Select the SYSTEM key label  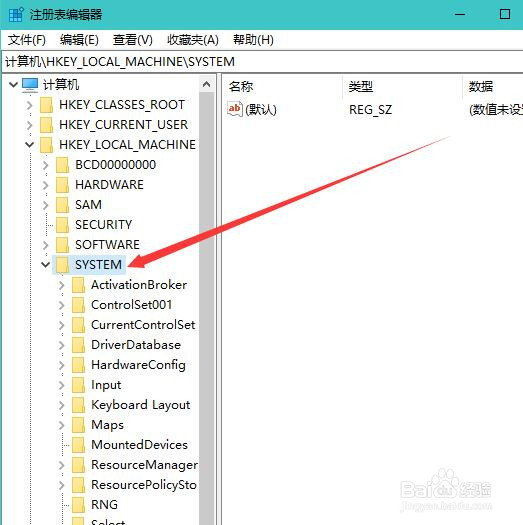click(98, 265)
